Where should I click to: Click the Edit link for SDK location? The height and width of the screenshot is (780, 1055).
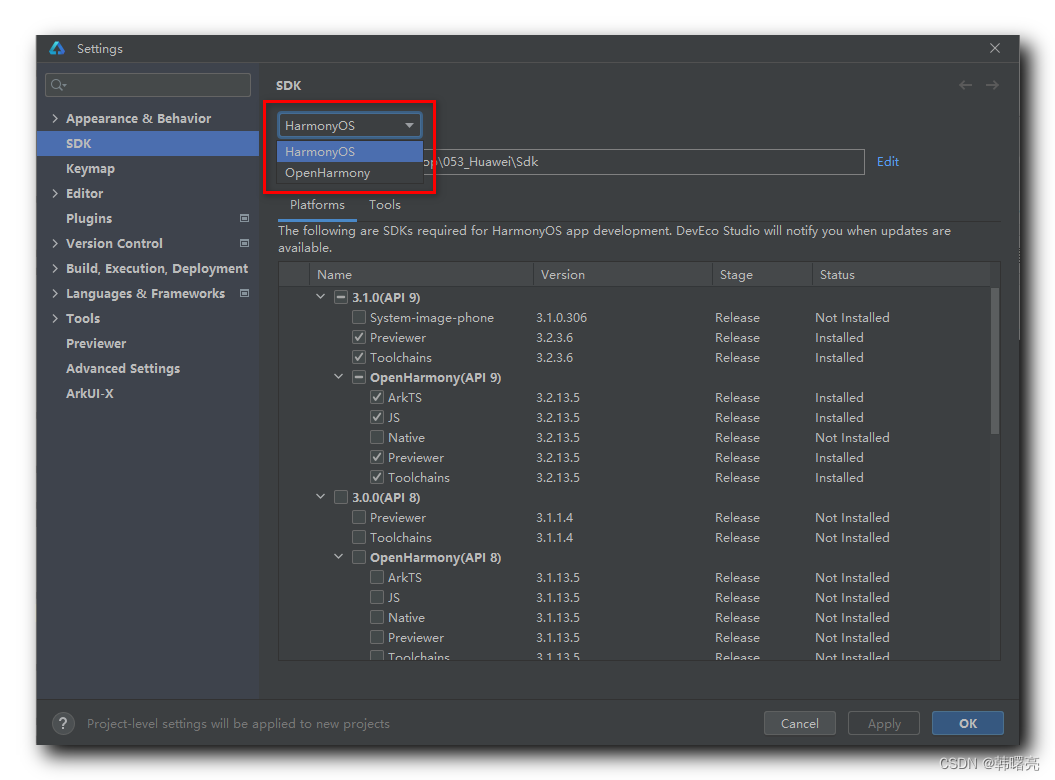(x=887, y=161)
